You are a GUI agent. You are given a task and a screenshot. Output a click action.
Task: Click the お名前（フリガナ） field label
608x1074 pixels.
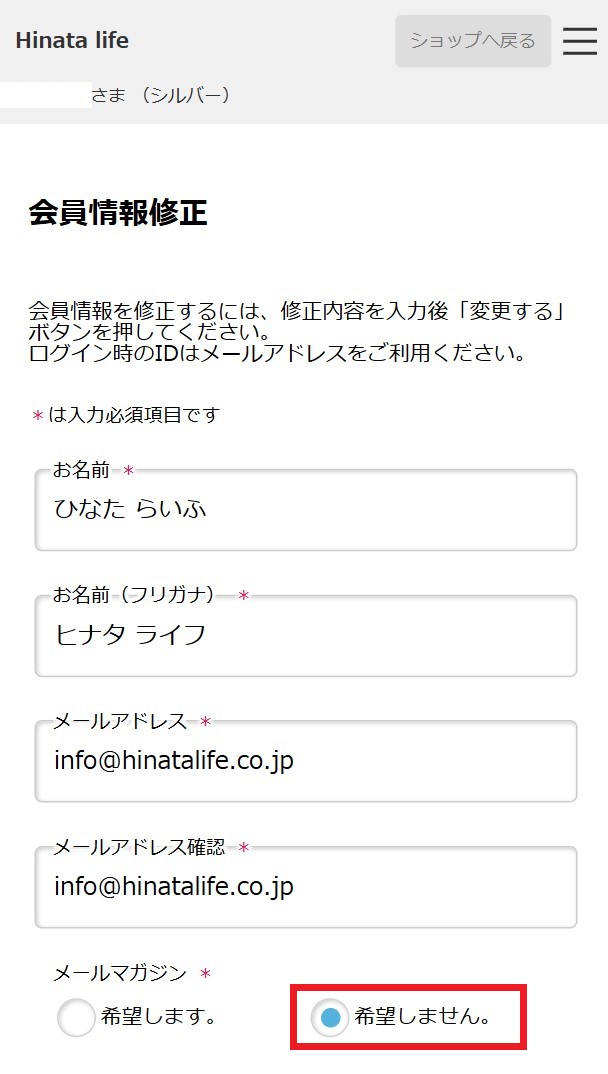pos(133,595)
